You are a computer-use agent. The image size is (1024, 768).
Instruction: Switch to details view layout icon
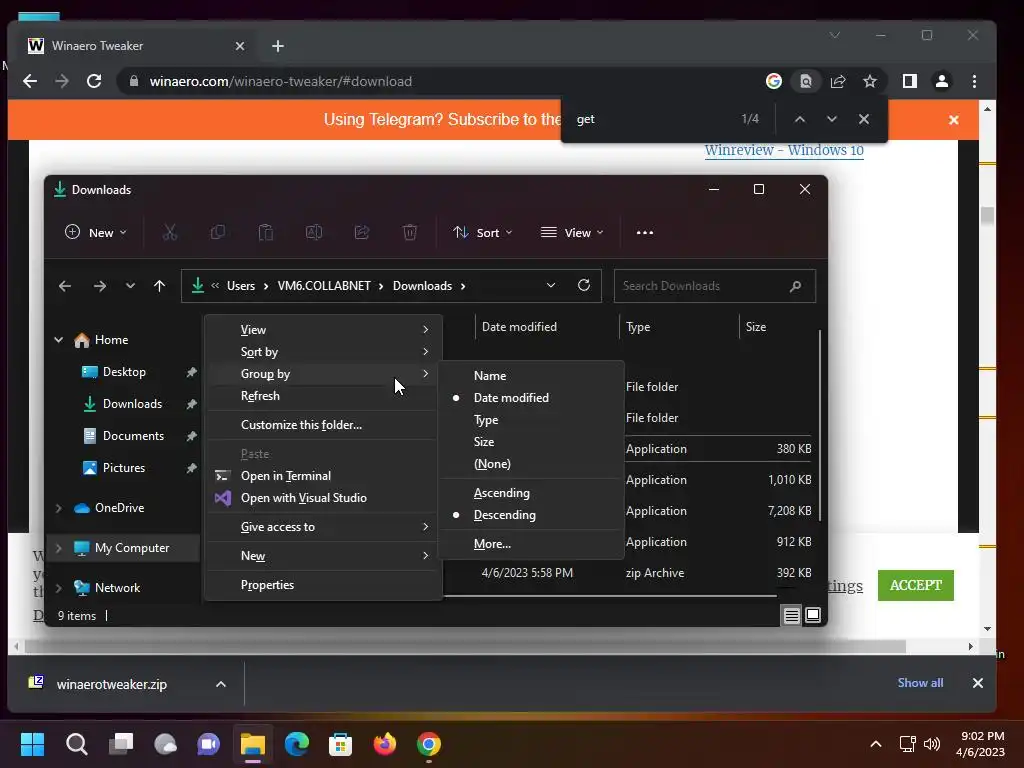coord(792,615)
